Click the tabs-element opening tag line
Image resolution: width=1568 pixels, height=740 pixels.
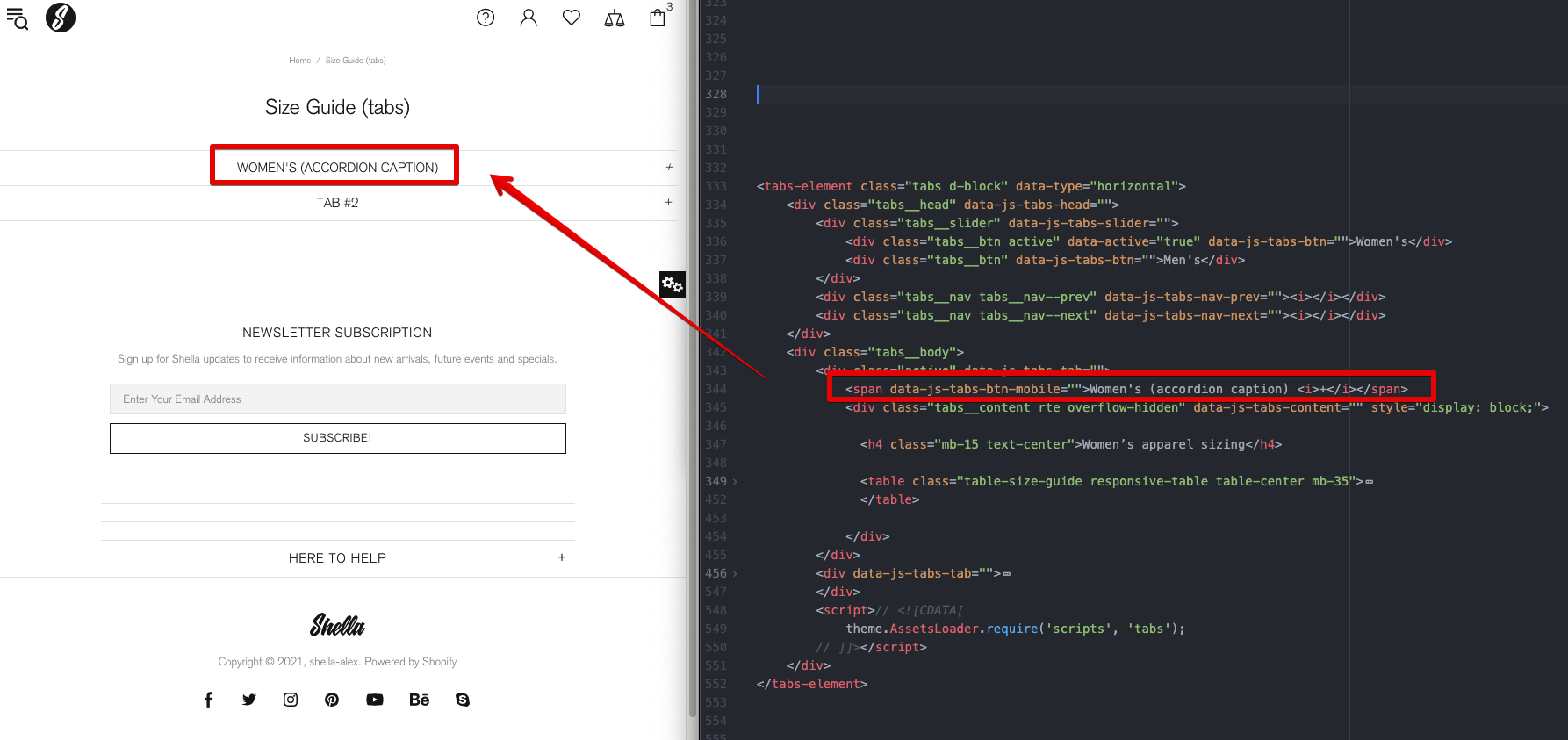971,186
